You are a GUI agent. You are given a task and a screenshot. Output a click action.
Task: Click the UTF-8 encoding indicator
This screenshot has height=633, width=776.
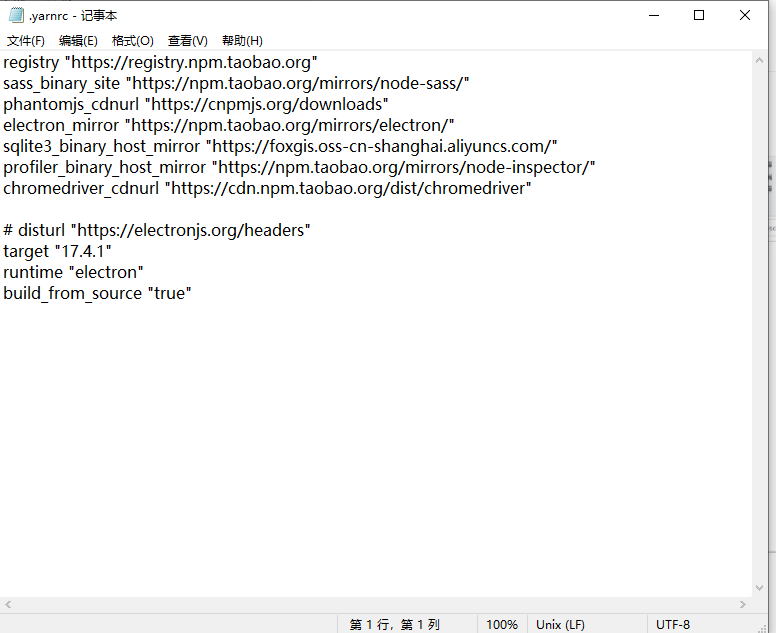coord(672,624)
